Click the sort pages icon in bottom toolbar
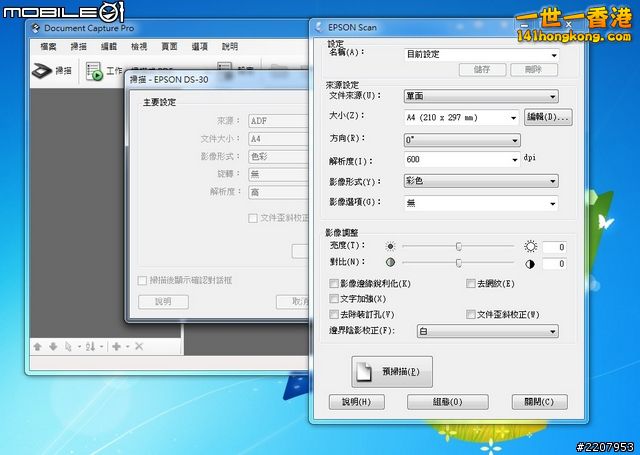The width and height of the screenshot is (640, 455). (x=90, y=346)
